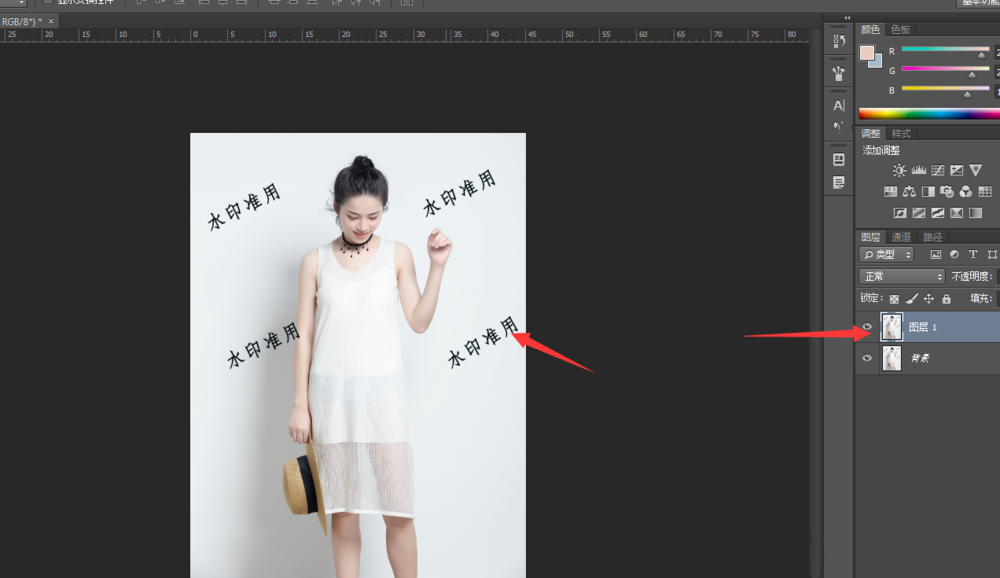This screenshot has width=1000, height=578.
Task: Open the 正常 blend mode dropdown
Action: [901, 276]
